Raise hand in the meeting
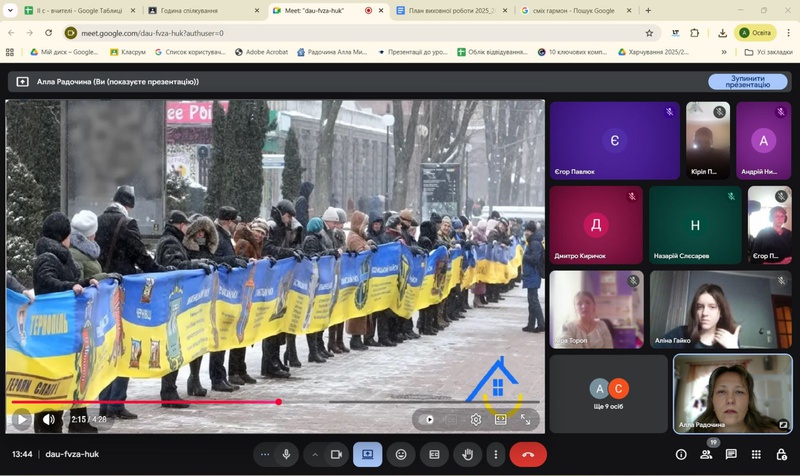 pyautogui.click(x=468, y=454)
